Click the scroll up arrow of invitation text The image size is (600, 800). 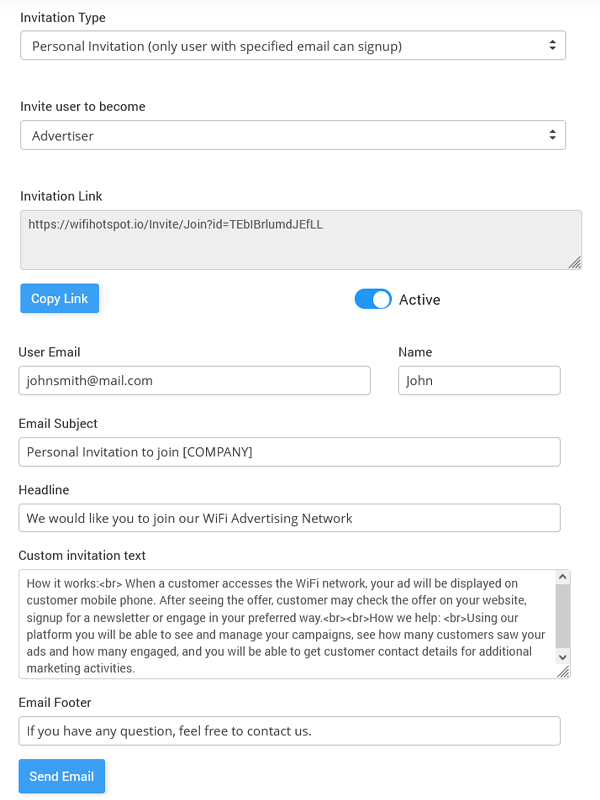click(562, 578)
